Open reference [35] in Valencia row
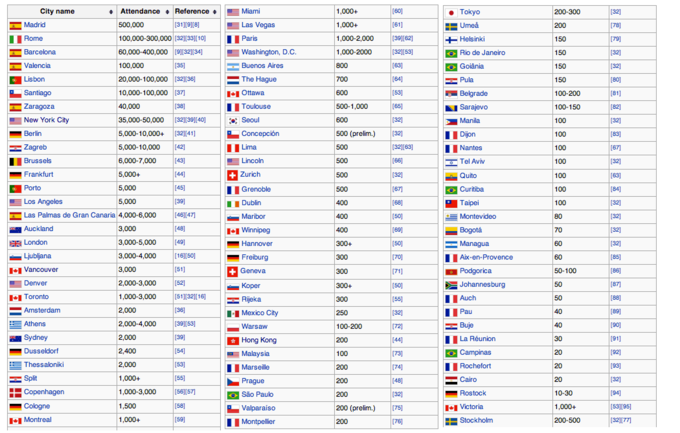 point(180,66)
